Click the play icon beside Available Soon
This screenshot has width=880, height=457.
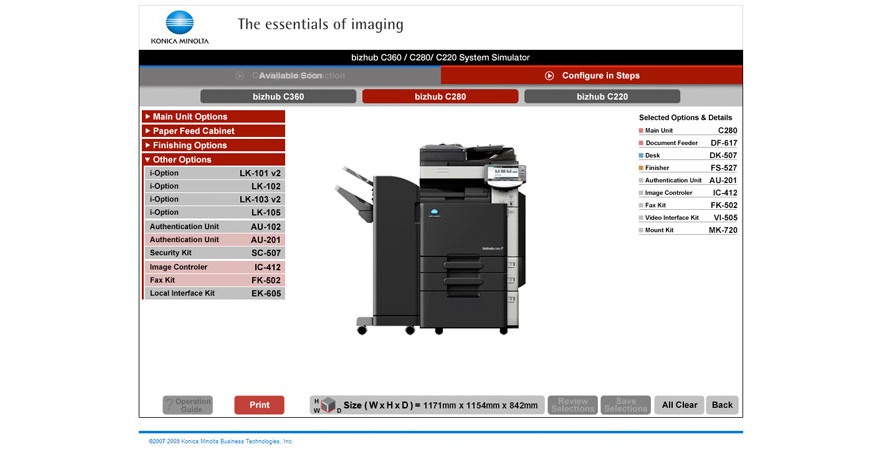(x=240, y=76)
